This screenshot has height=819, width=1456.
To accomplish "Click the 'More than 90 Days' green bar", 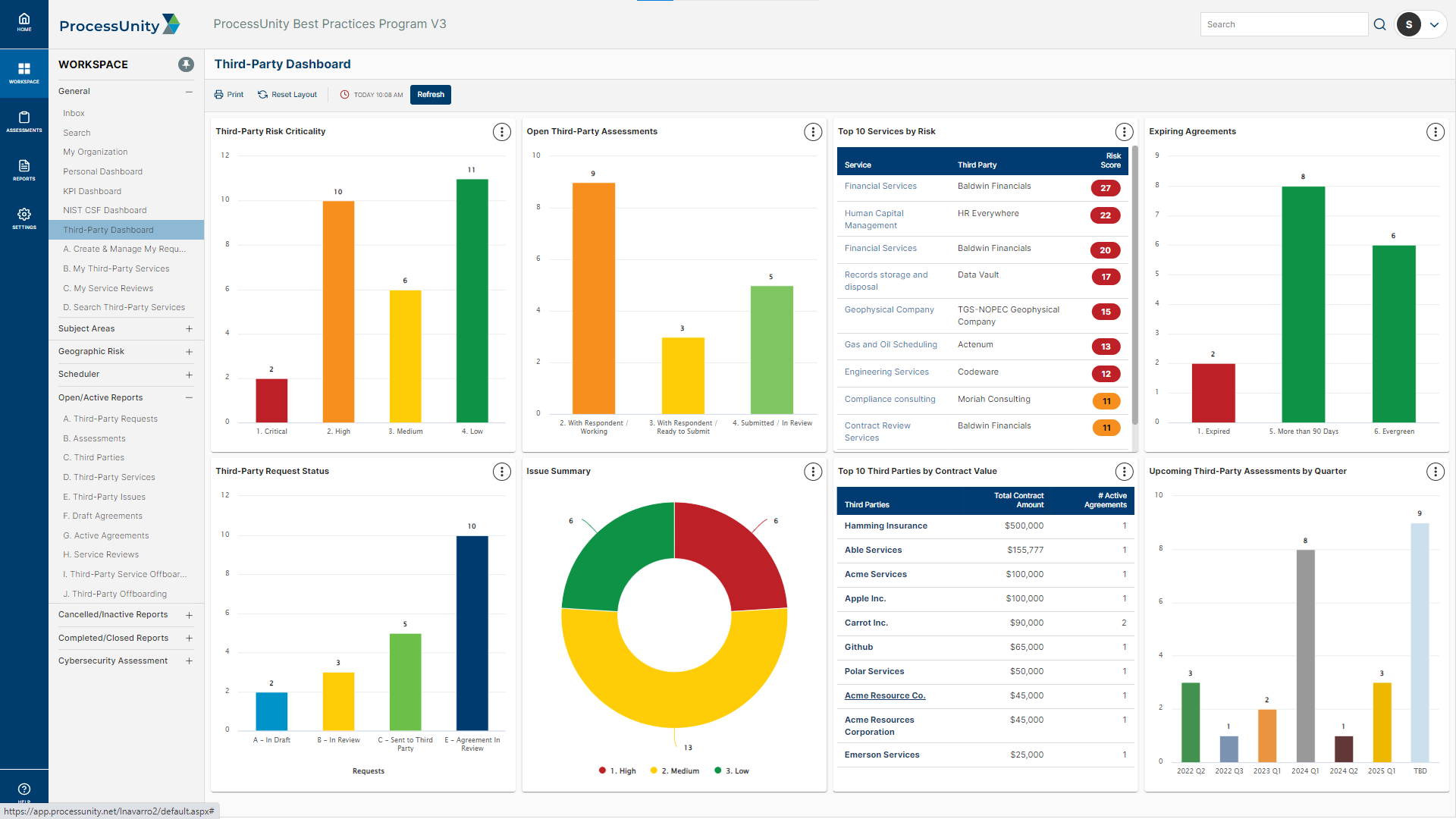I will coord(1303,304).
